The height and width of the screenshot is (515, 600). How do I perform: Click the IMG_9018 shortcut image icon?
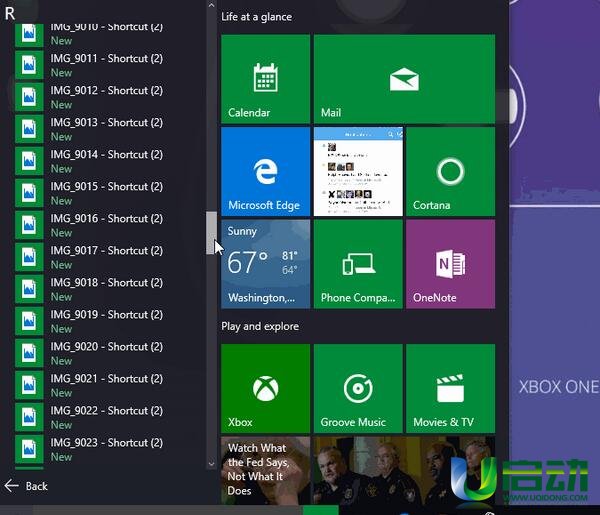pyautogui.click(x=29, y=289)
